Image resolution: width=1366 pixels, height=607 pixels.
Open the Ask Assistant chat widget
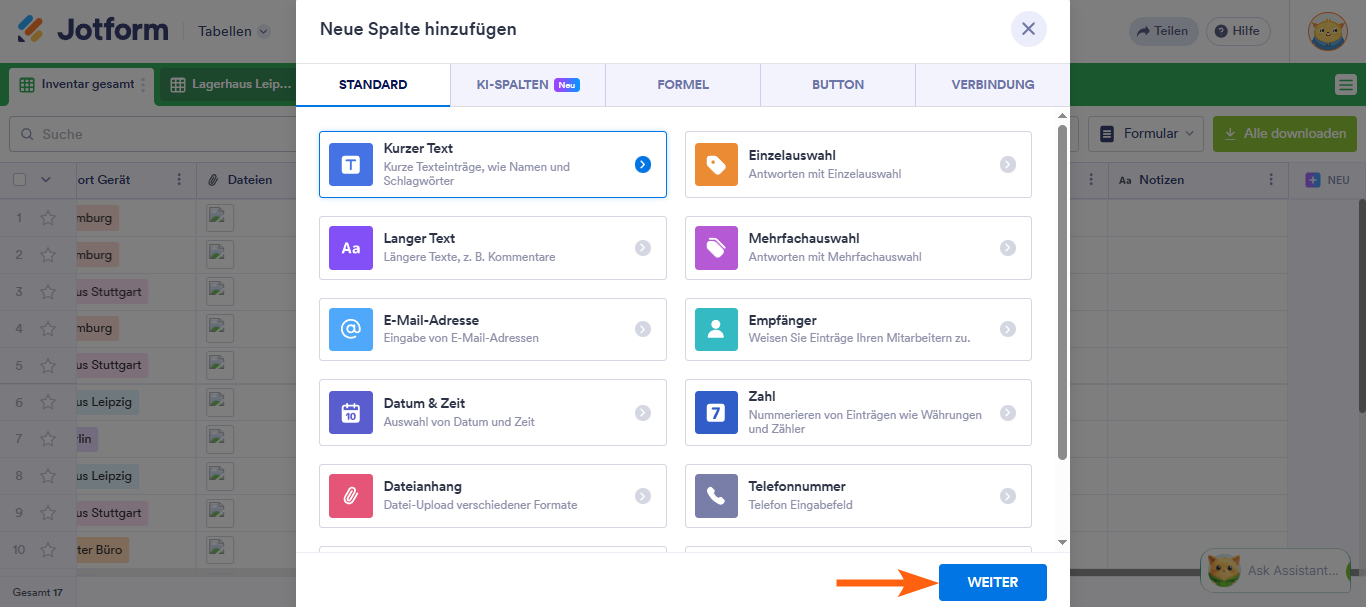pos(1274,570)
